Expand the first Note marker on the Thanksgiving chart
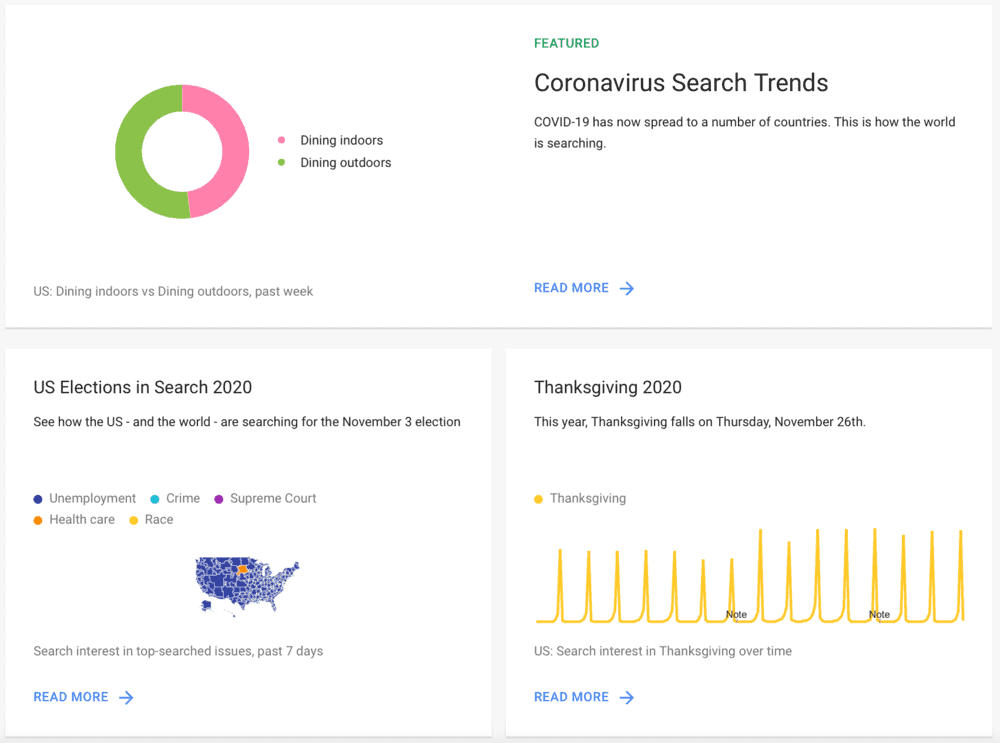 pyautogui.click(x=736, y=615)
